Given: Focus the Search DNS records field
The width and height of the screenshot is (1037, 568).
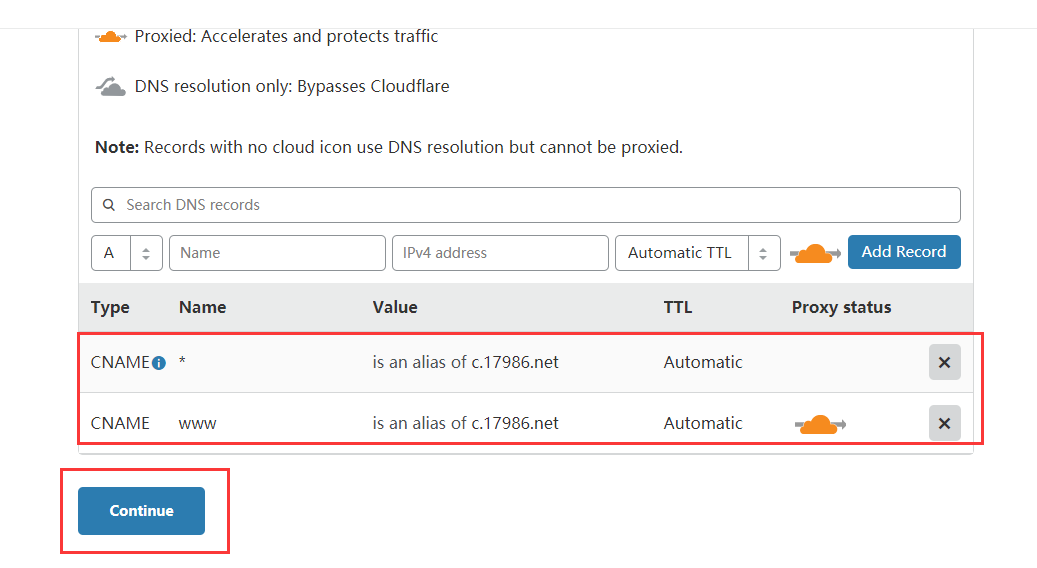Looking at the screenshot, I should 540,205.
